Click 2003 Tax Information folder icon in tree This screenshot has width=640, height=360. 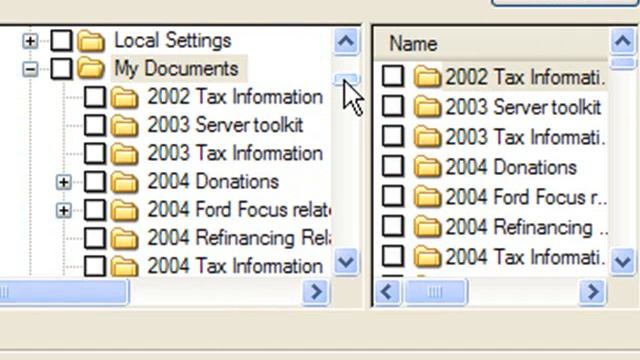click(124, 154)
